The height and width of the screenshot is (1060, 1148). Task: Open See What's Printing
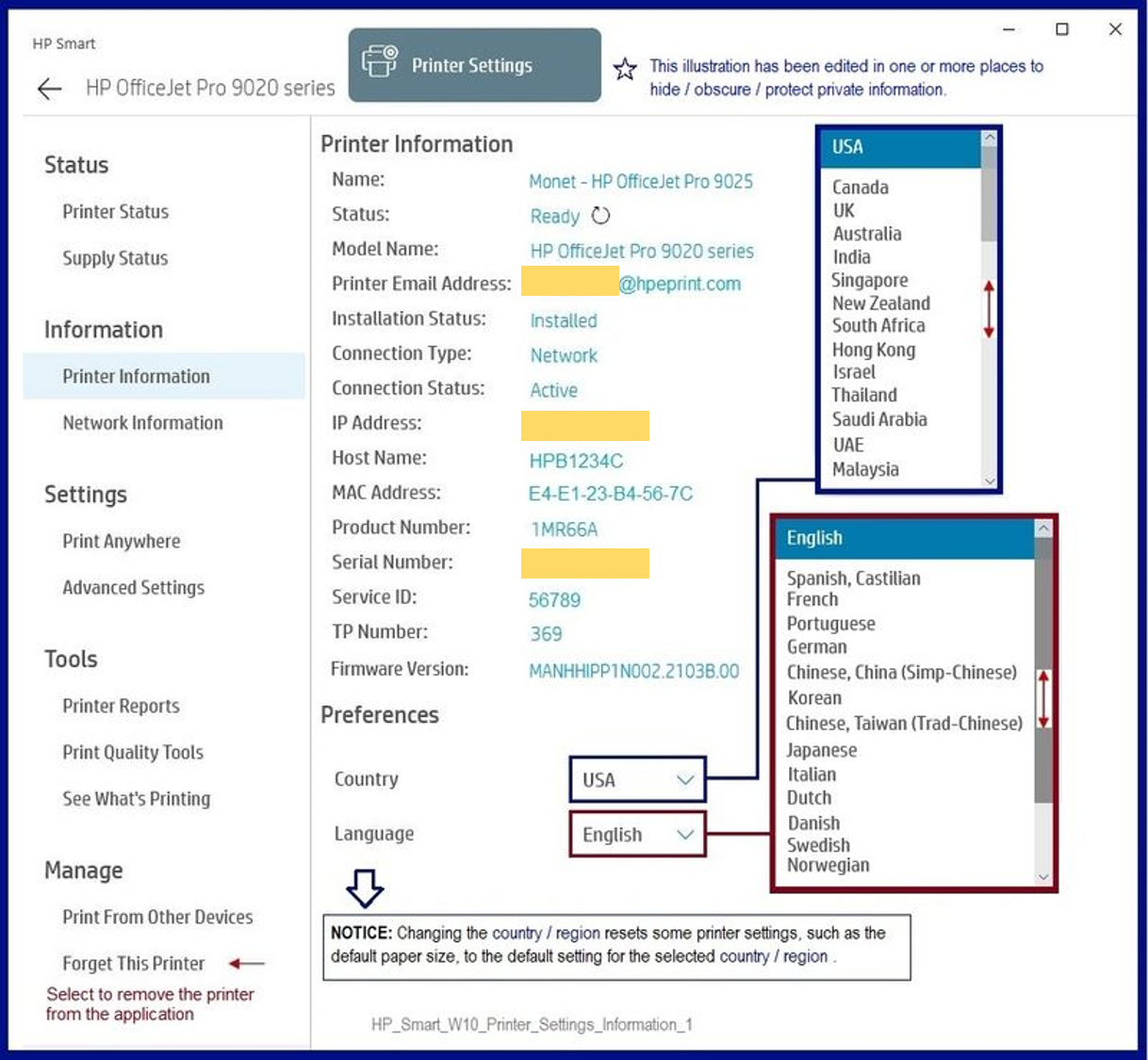[136, 798]
